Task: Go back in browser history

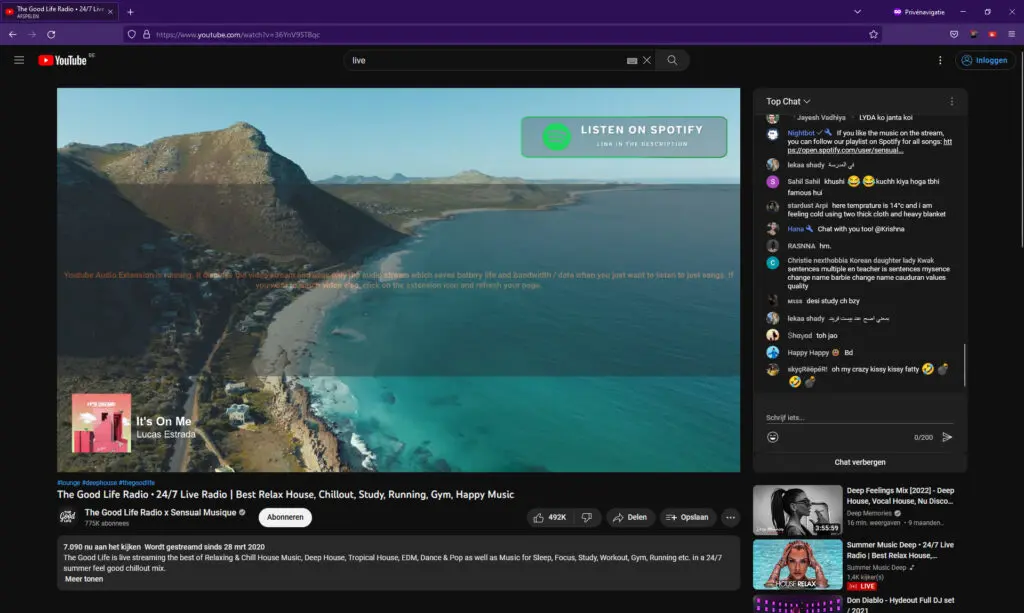Action: pos(12,35)
